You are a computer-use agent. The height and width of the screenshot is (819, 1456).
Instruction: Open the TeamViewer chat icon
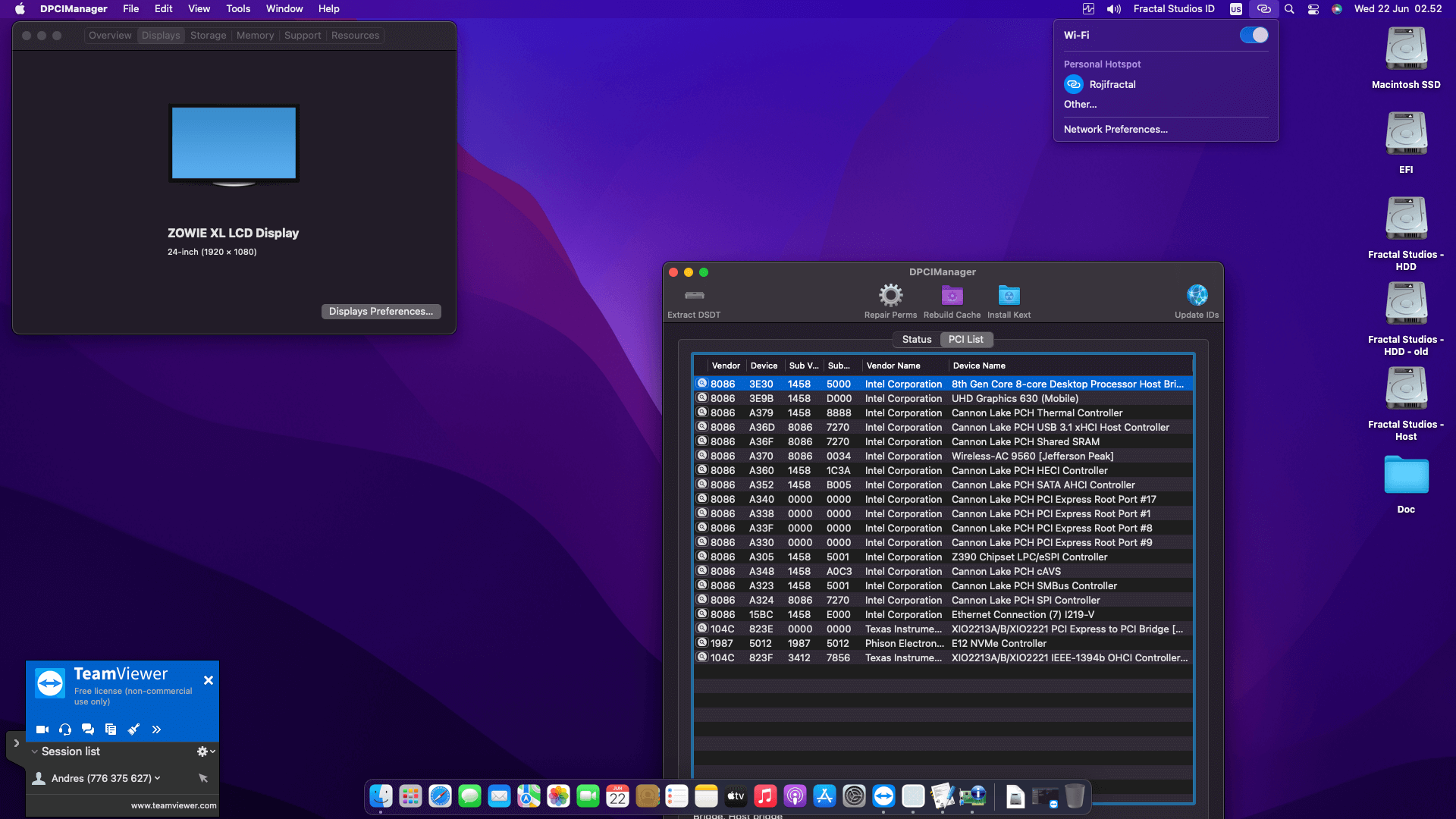coord(88,730)
